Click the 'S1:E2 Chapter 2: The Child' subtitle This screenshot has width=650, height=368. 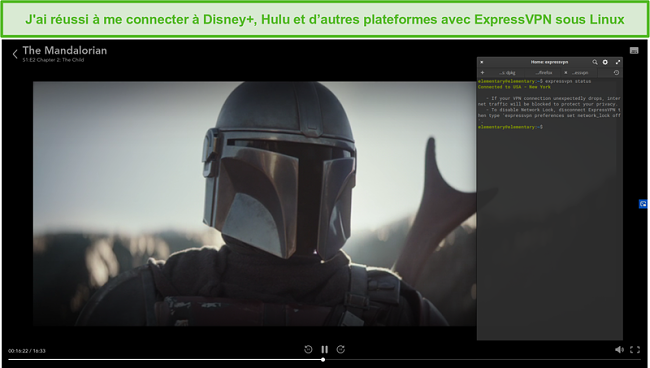53,60
